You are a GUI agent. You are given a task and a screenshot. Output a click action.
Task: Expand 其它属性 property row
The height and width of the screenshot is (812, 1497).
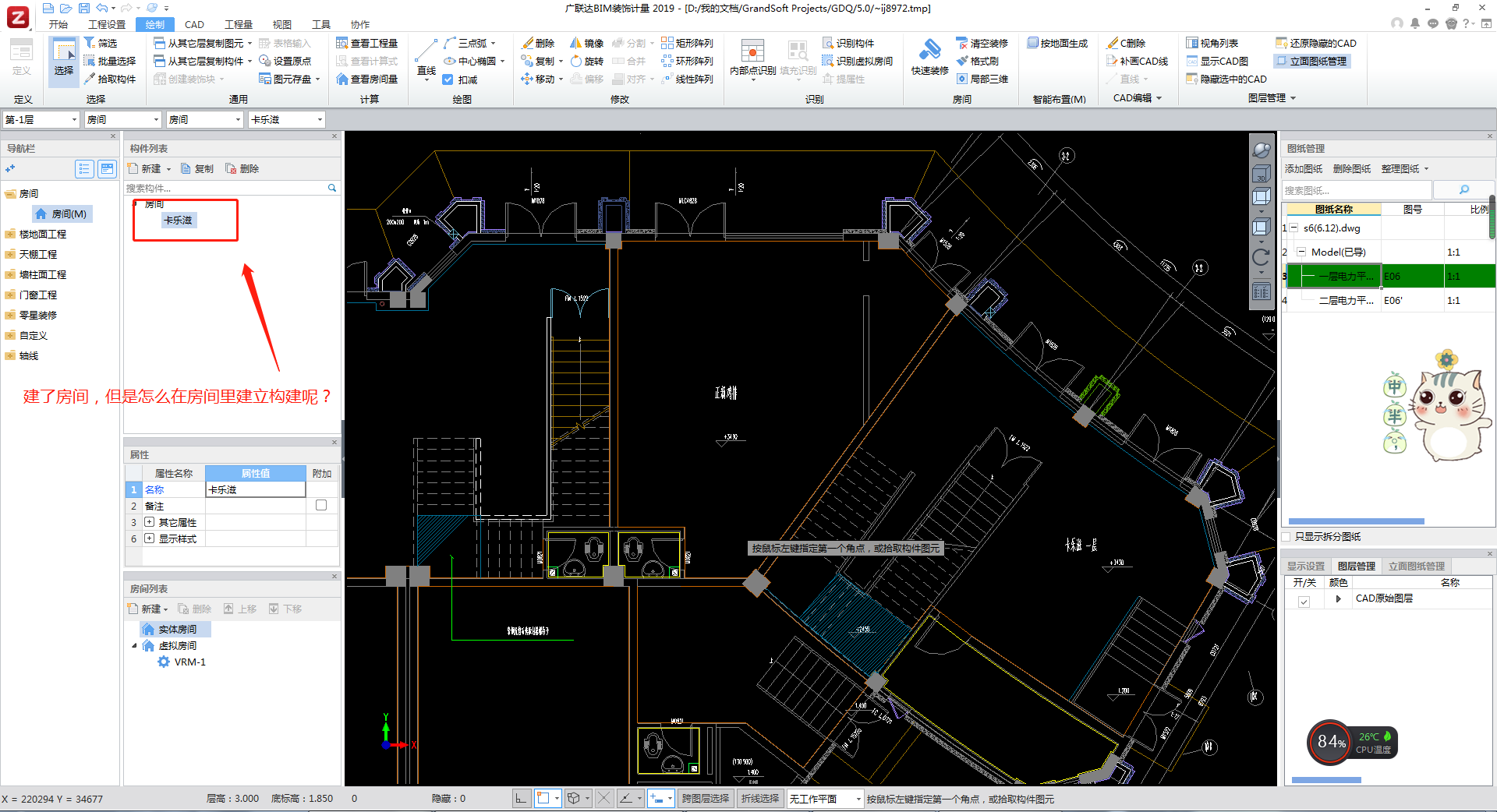(x=149, y=522)
